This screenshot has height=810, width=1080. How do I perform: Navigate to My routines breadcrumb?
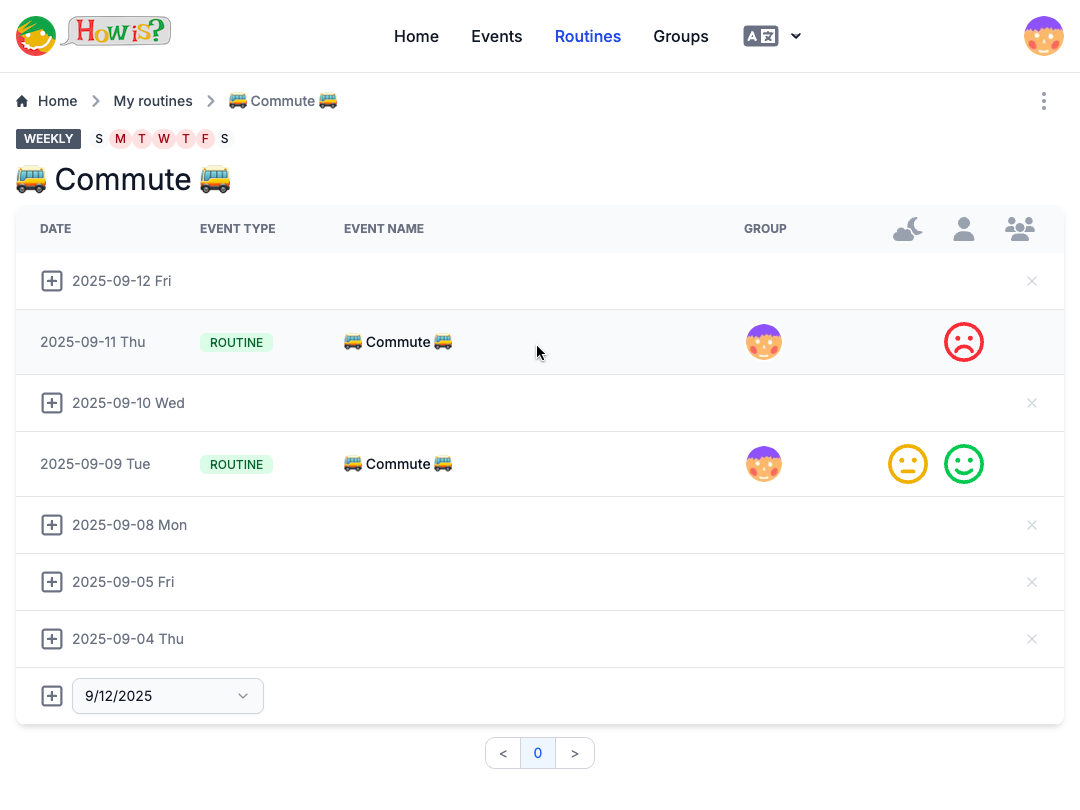(x=152, y=101)
